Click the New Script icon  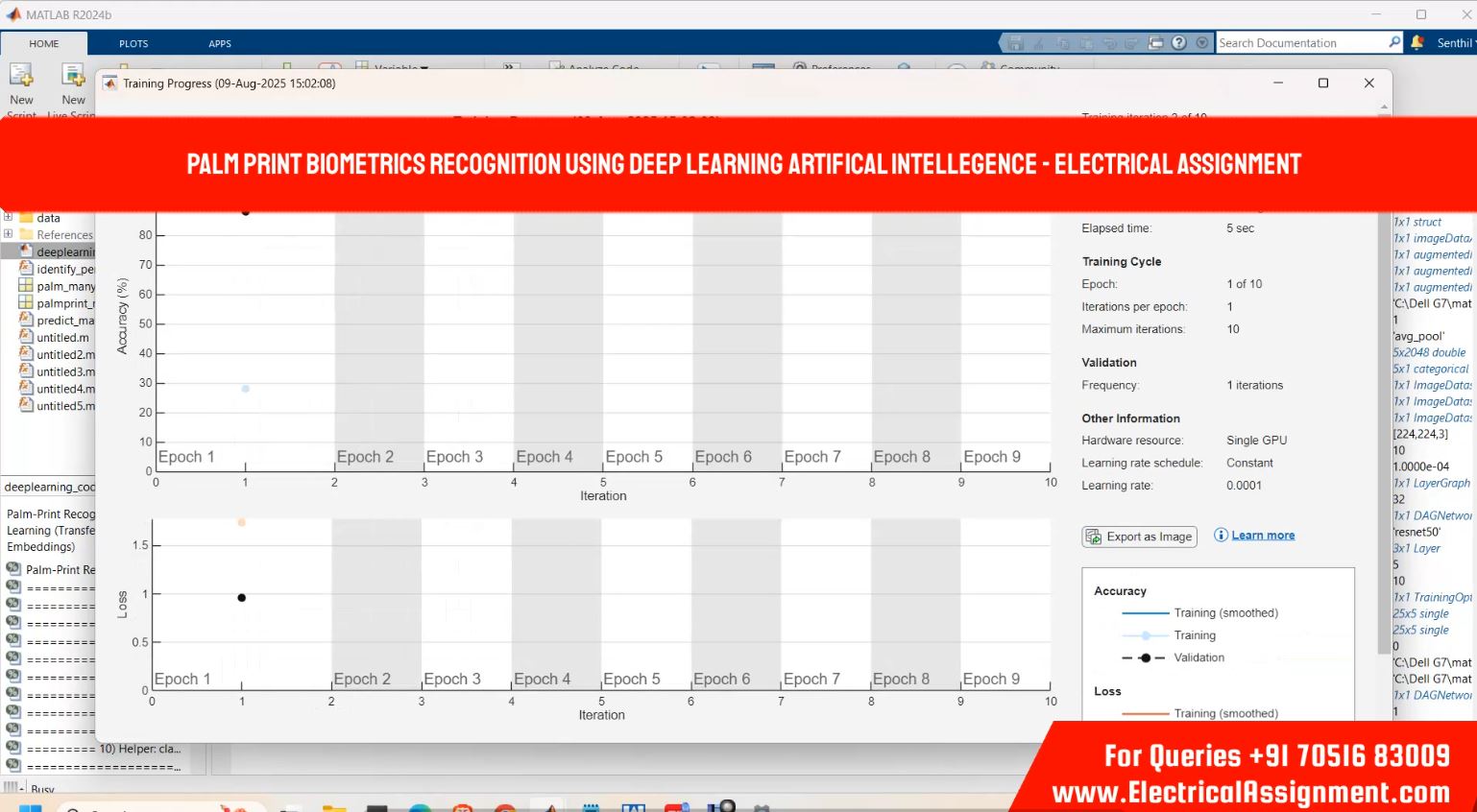pos(21,76)
